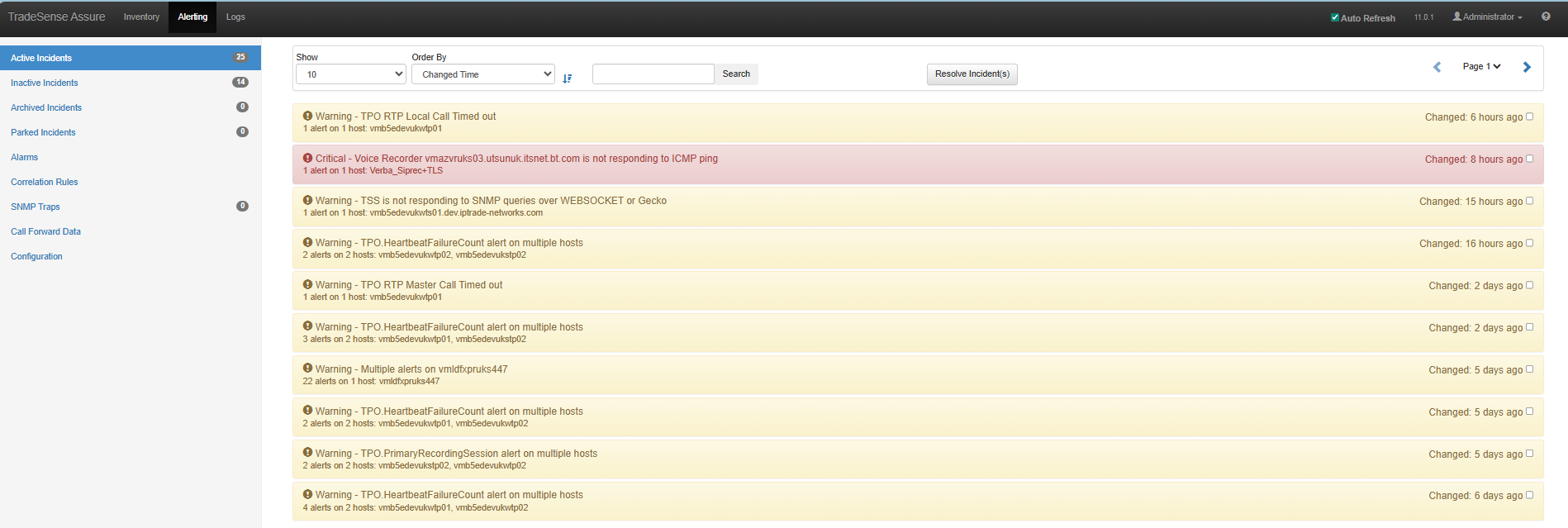Click '3 alerts on 2 hosts' row text
Viewport: 1568px width, 528px height.
414,340
